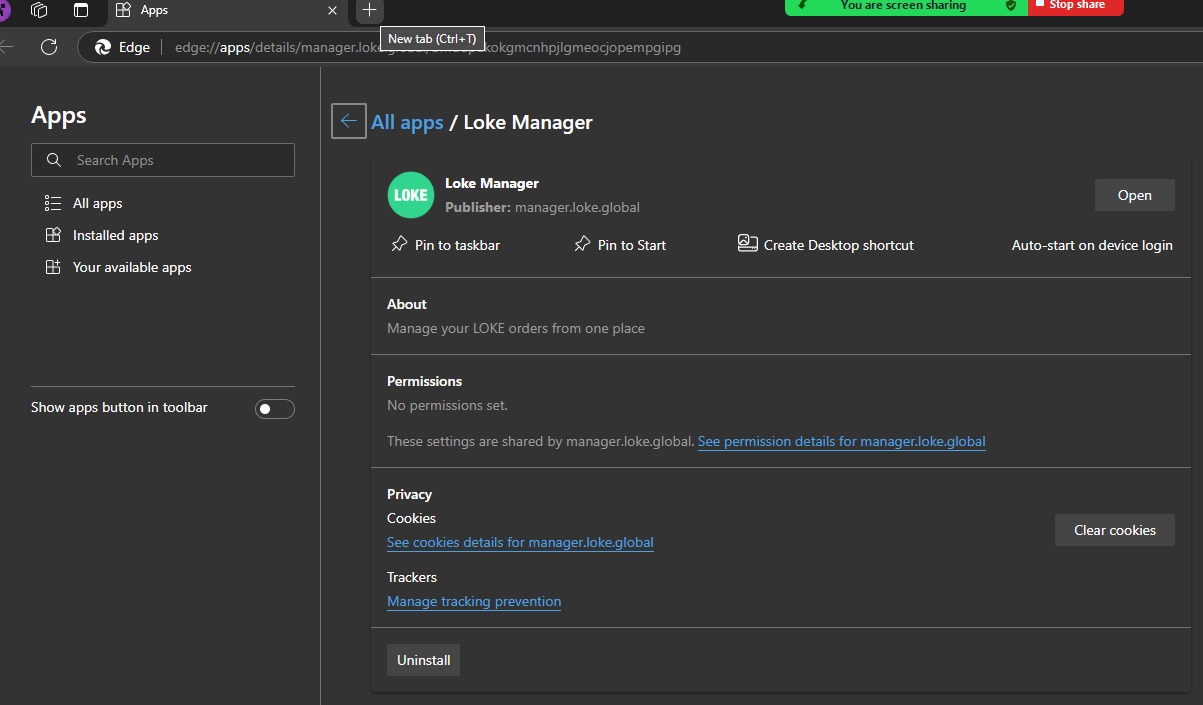Click the 'No permissions set.' text
The image size is (1203, 705).
pos(447,405)
